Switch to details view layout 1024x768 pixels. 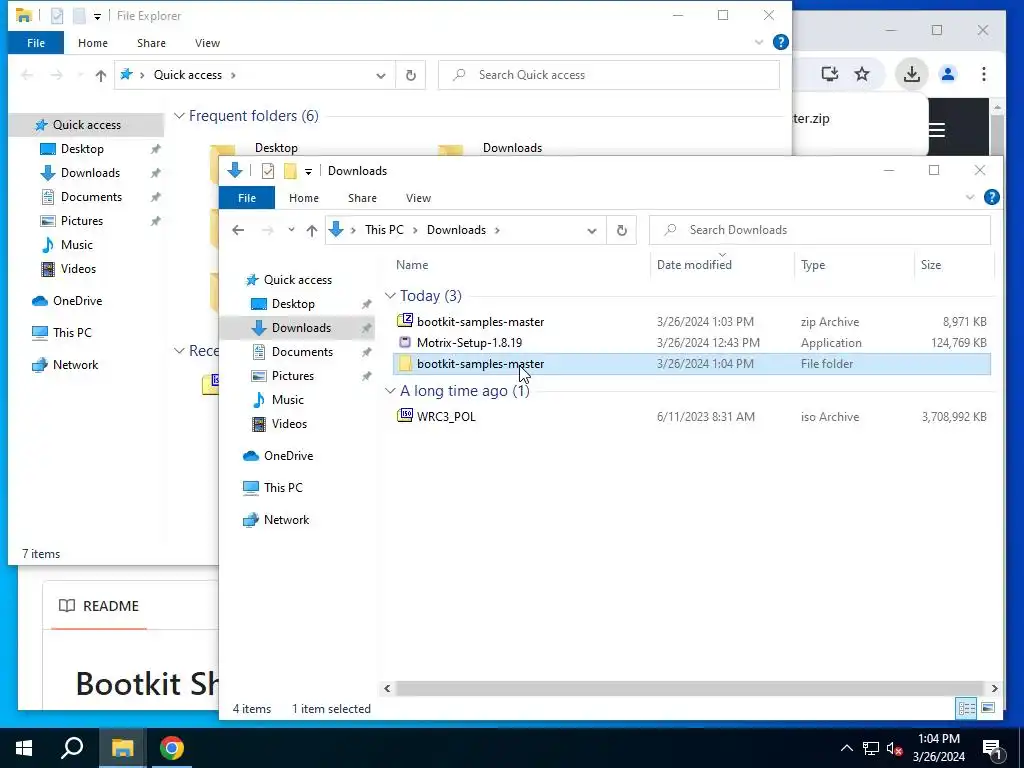[967, 708]
